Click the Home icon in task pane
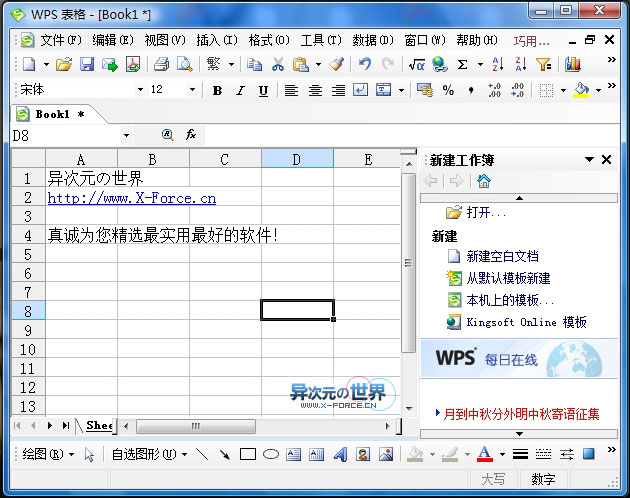Image resolution: width=630 pixels, height=498 pixels. pyautogui.click(x=484, y=181)
